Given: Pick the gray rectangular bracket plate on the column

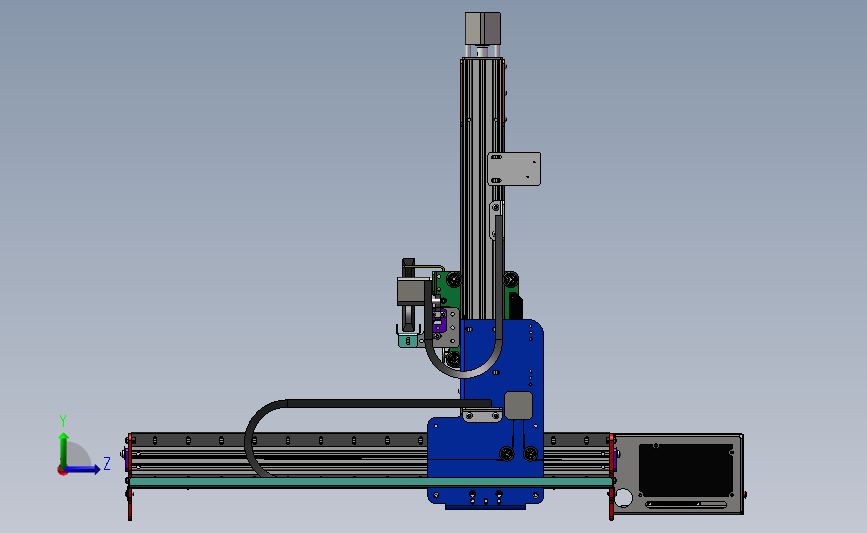Looking at the screenshot, I should coord(514,169).
